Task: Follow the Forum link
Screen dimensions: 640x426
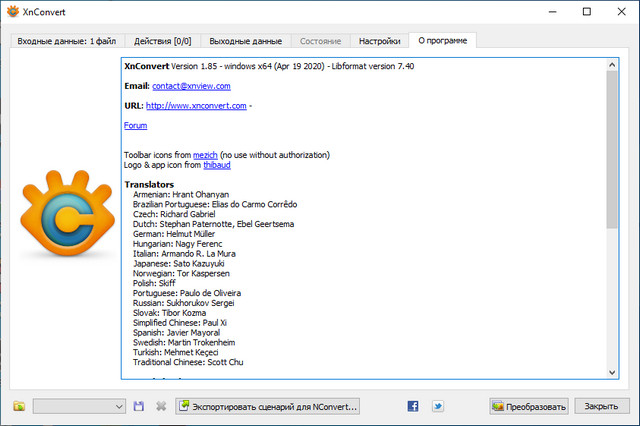Action: [135, 126]
